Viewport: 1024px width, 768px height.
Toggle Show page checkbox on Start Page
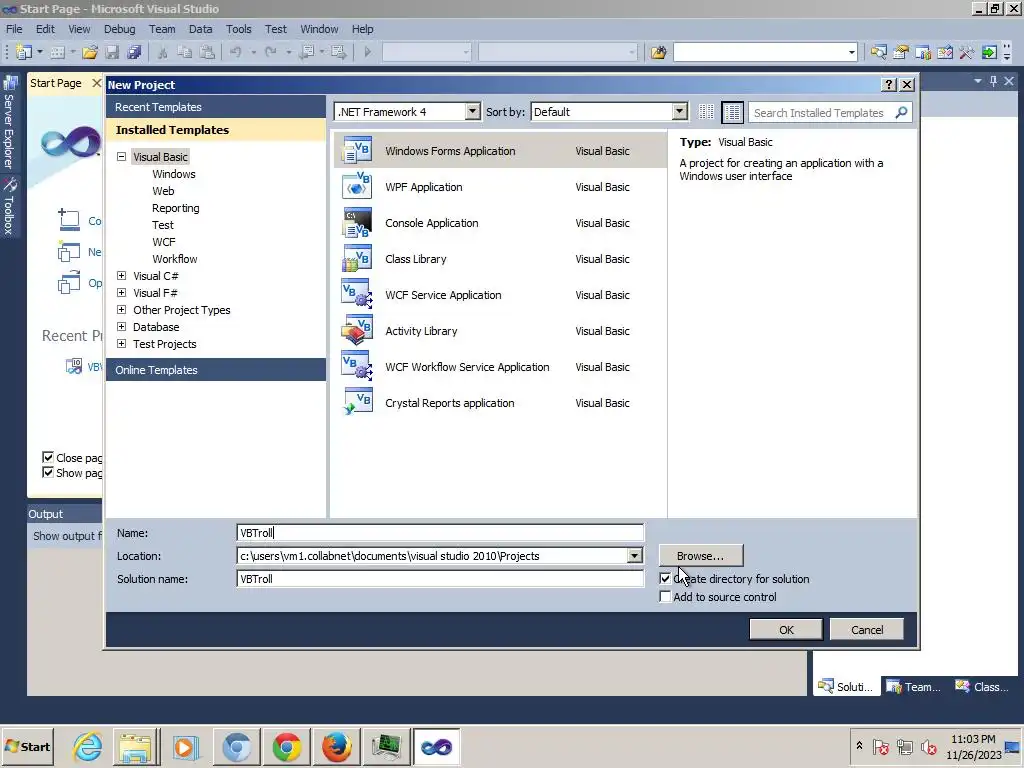48,472
